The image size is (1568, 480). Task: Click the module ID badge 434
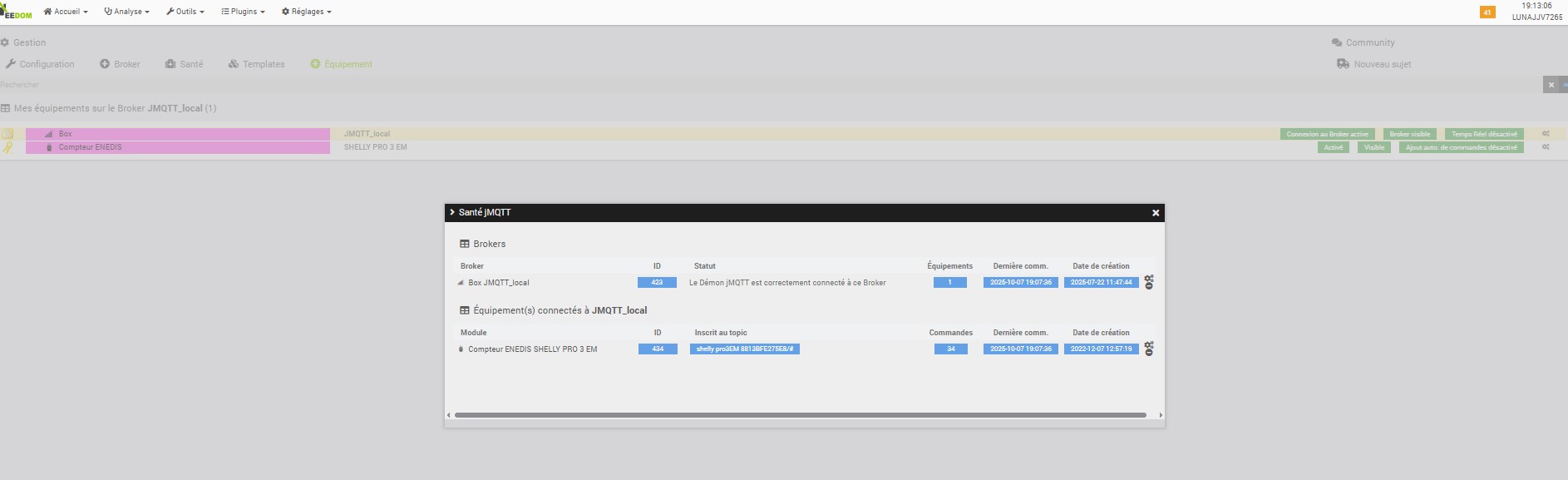click(658, 349)
